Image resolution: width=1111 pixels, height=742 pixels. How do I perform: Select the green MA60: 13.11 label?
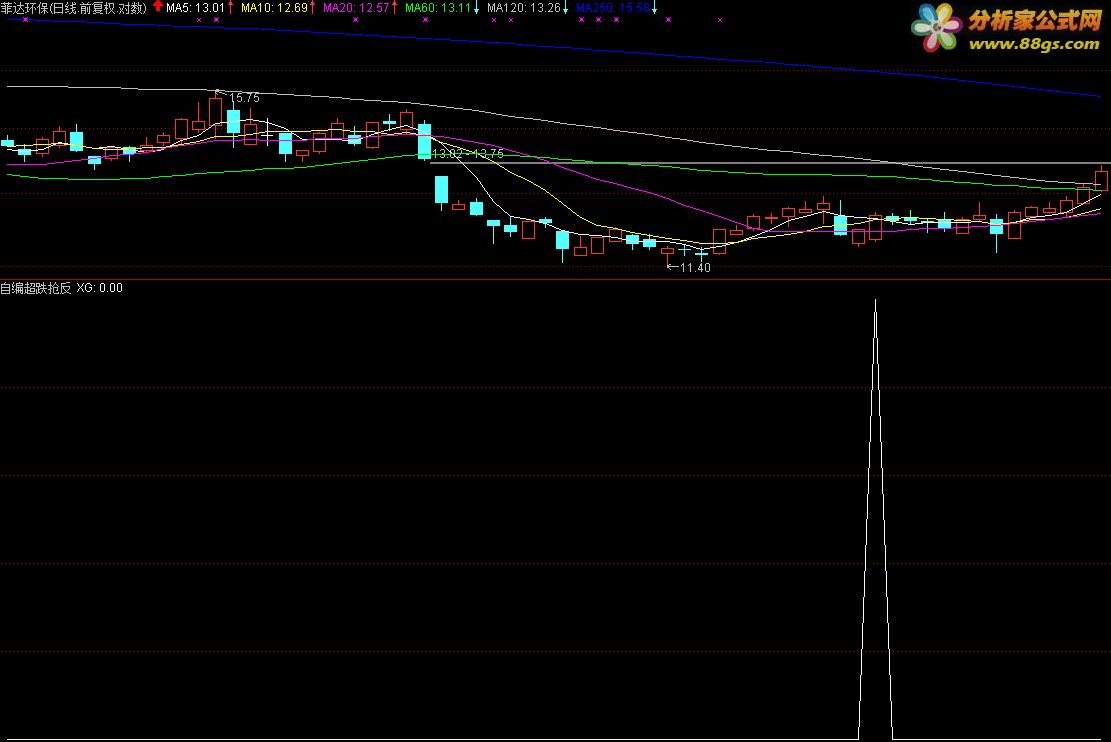pyautogui.click(x=438, y=8)
